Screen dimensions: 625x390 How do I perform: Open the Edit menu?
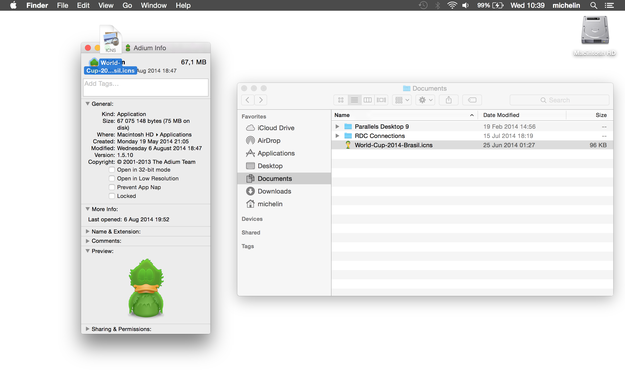pos(83,5)
